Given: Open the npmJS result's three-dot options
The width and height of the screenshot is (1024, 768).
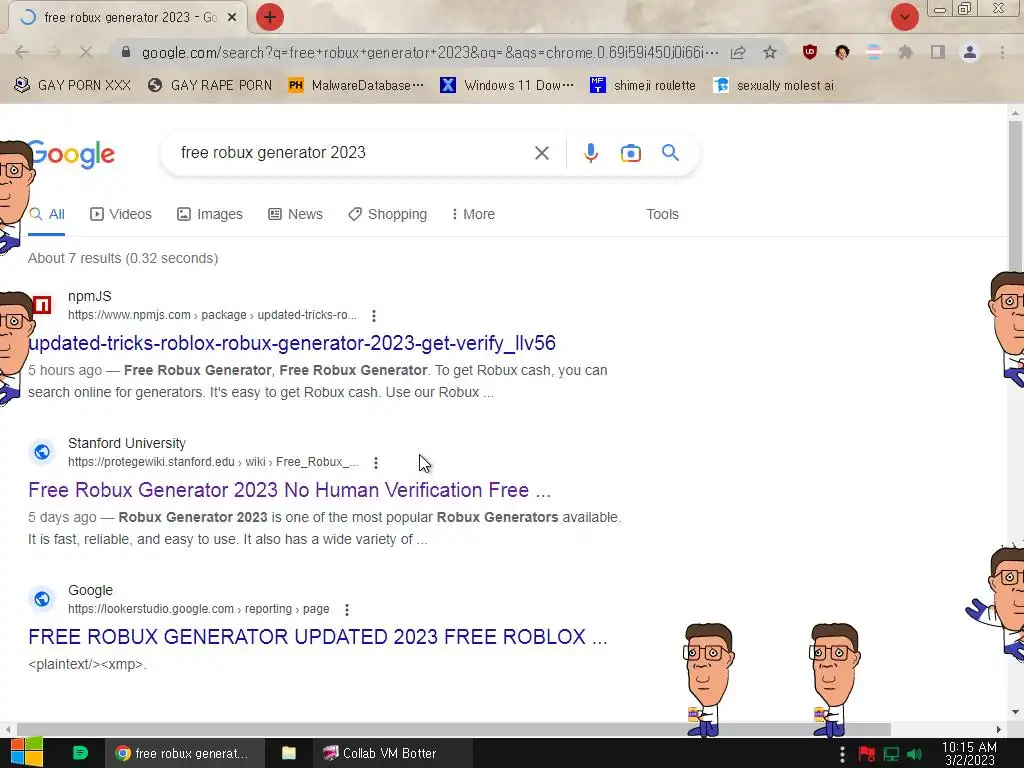Looking at the screenshot, I should 374,316.
